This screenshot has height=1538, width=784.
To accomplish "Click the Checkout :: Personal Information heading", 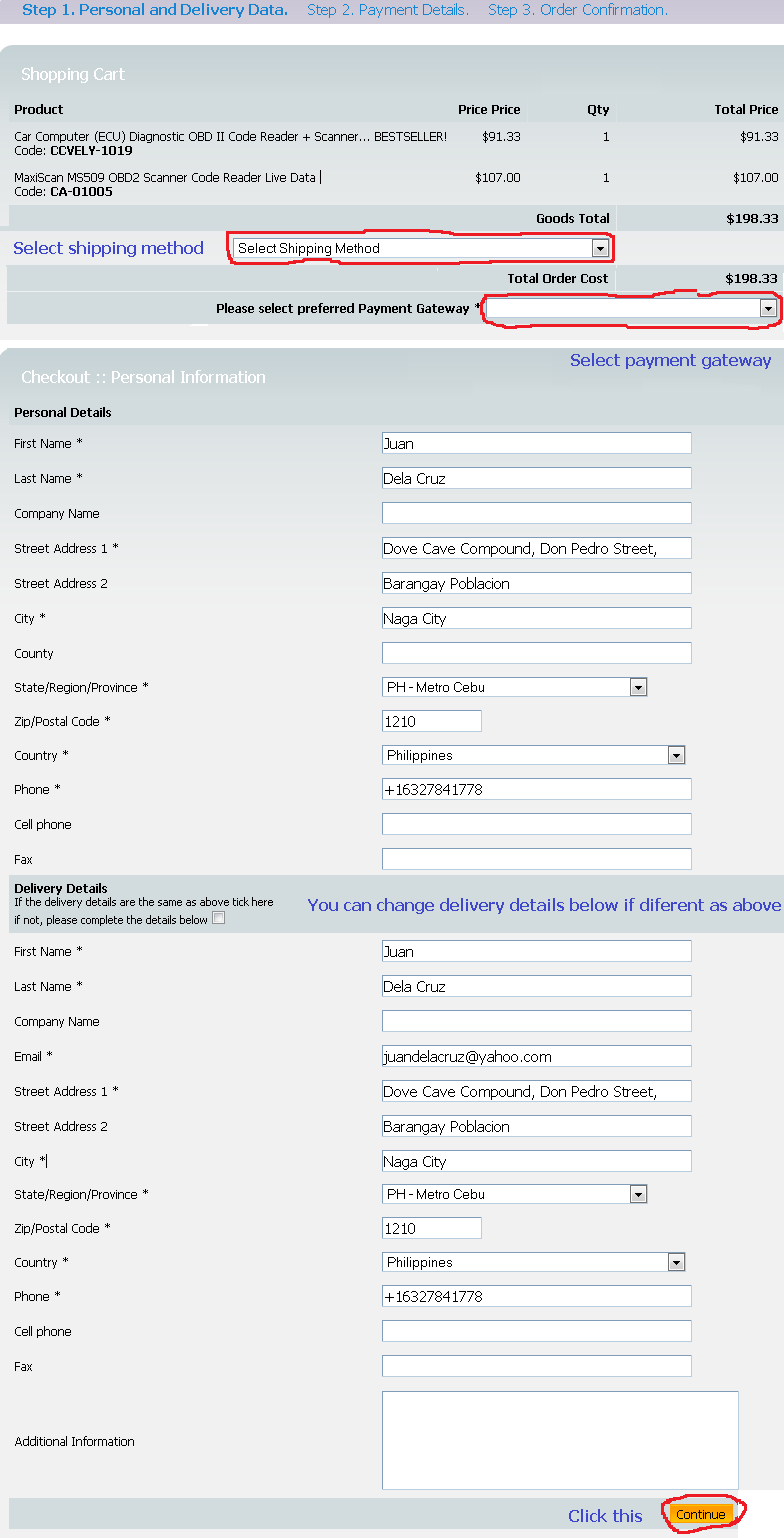I will 143,377.
